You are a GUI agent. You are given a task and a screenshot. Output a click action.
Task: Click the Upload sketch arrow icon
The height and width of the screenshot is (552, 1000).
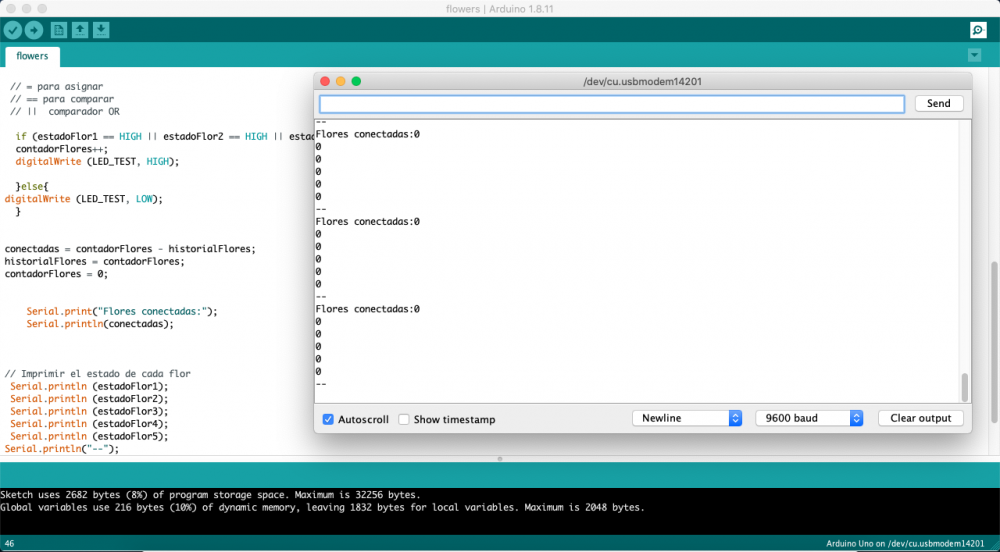coord(34,30)
